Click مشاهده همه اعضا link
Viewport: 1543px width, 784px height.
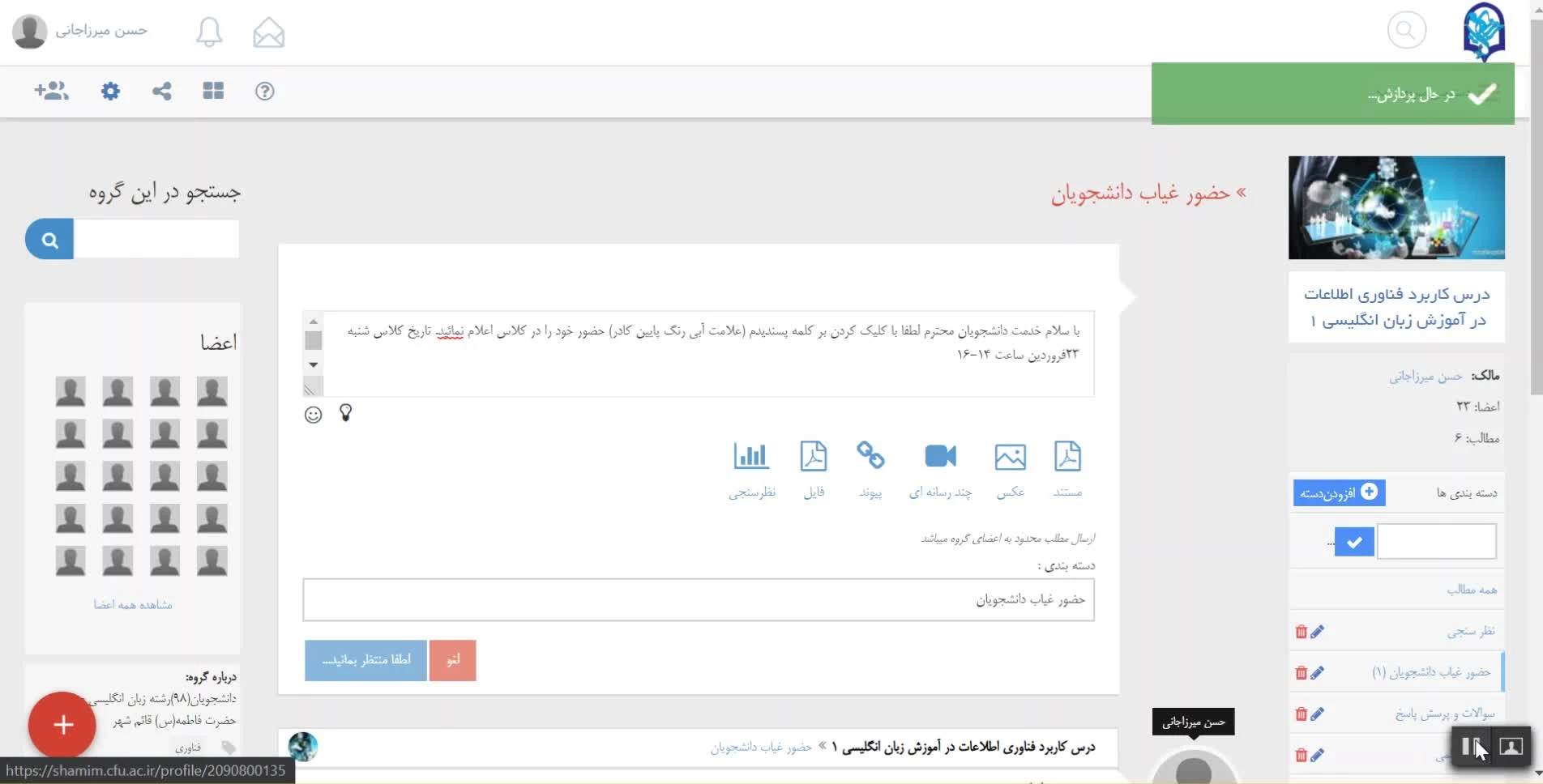point(133,605)
